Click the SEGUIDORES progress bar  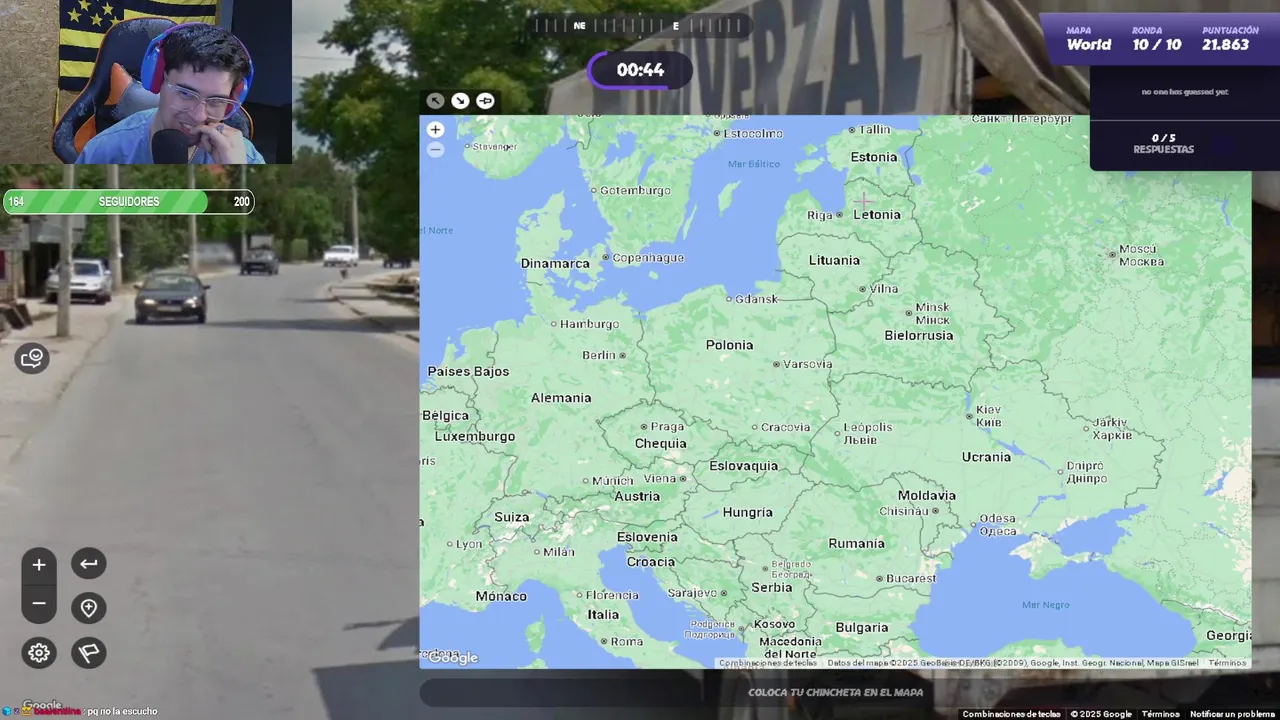tap(128, 202)
